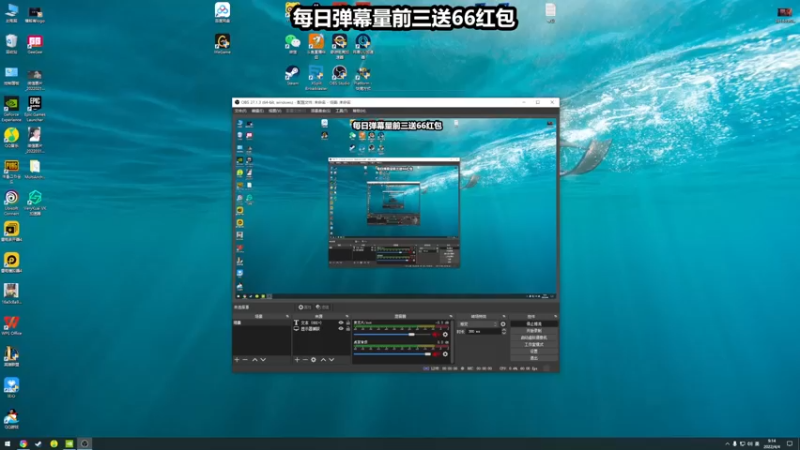
Task: Mute the desktop audio channel
Action: click(x=436, y=354)
